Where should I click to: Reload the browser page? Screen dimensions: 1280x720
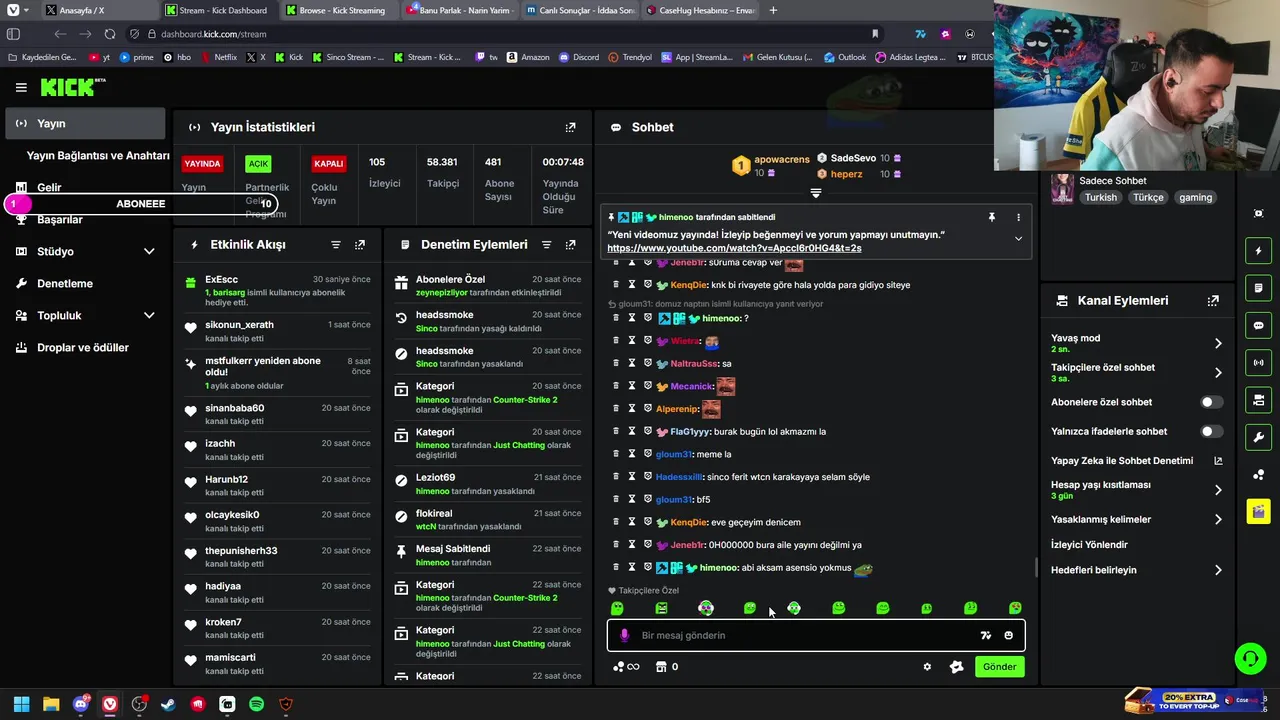pyautogui.click(x=110, y=34)
